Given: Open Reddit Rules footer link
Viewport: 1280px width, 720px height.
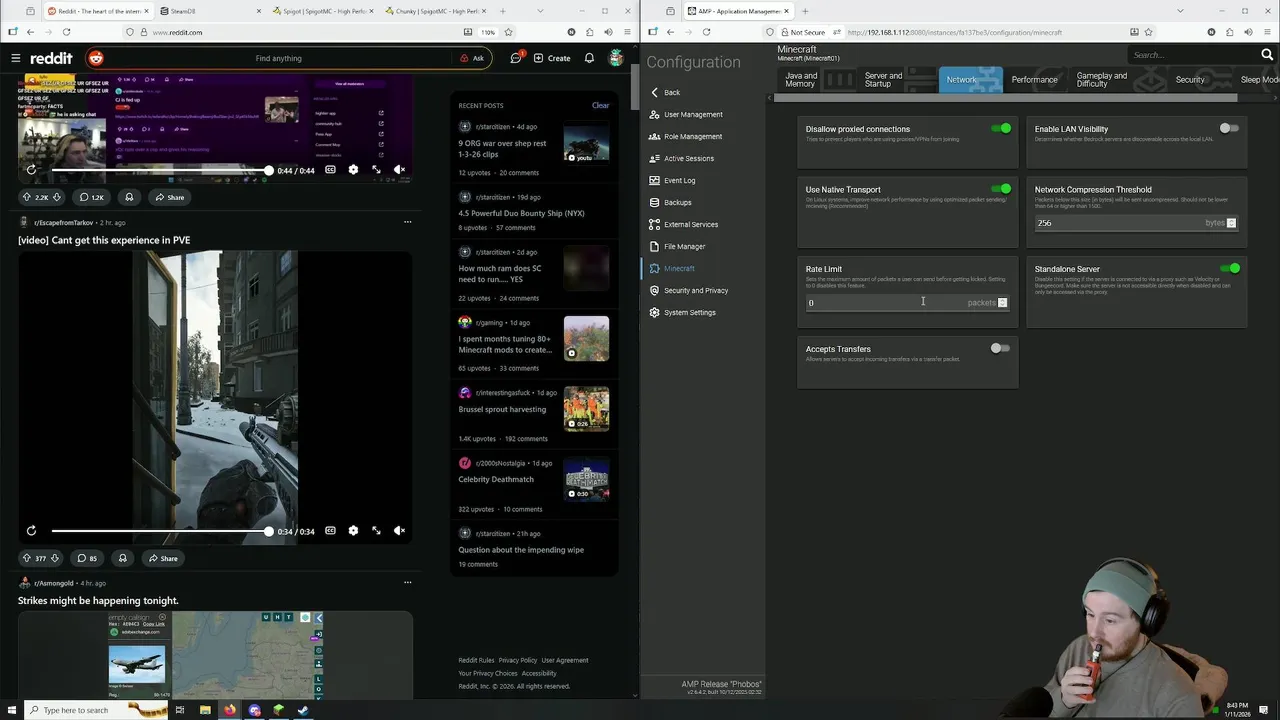Looking at the screenshot, I should [x=476, y=660].
